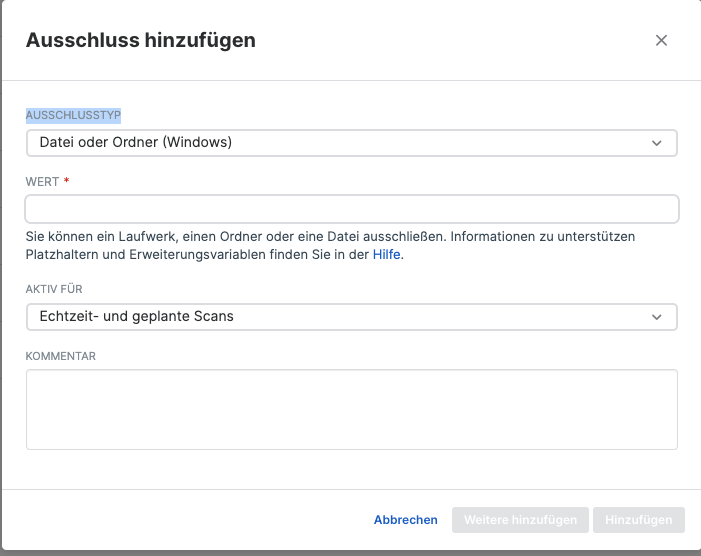Focus the Wert input field
Image resolution: width=701 pixels, height=556 pixels.
[x=351, y=209]
